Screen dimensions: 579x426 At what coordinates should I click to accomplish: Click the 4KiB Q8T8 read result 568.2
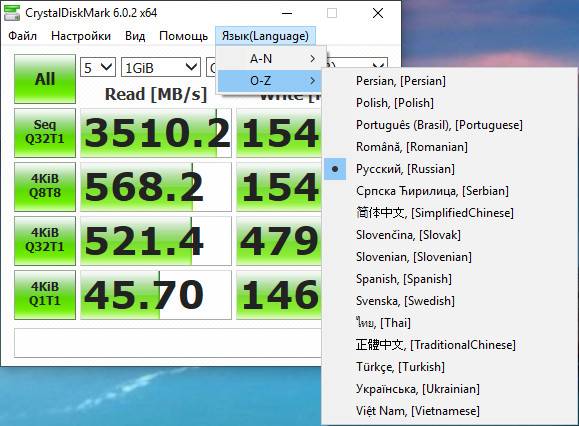pos(156,187)
